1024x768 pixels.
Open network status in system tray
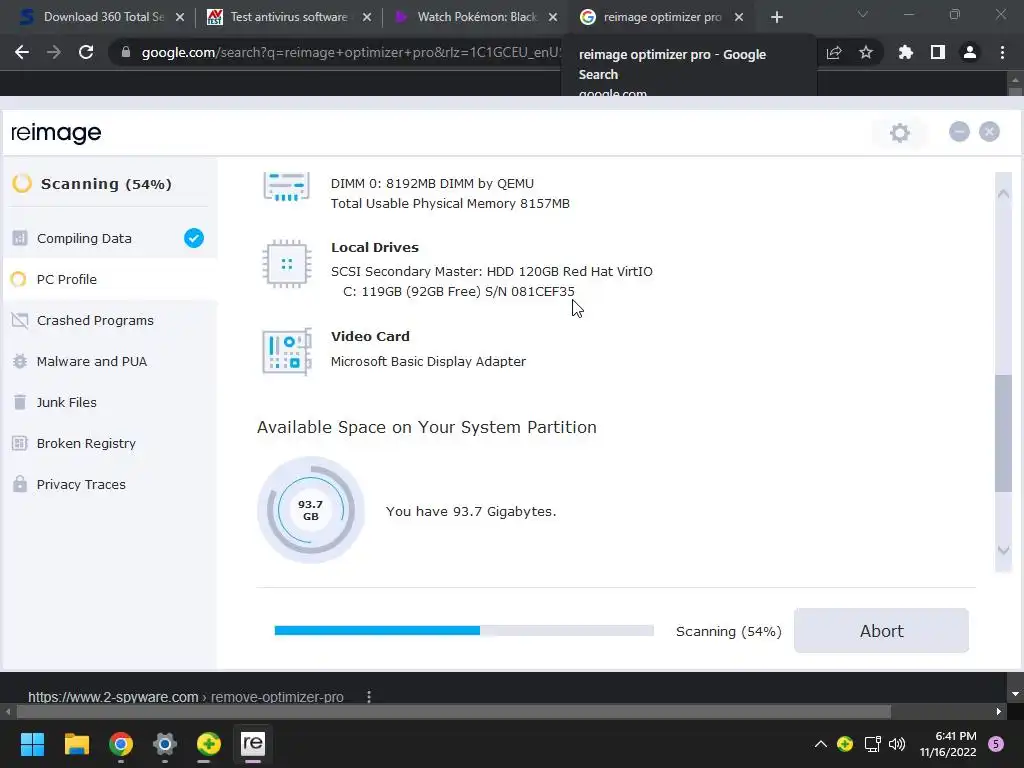tap(872, 744)
